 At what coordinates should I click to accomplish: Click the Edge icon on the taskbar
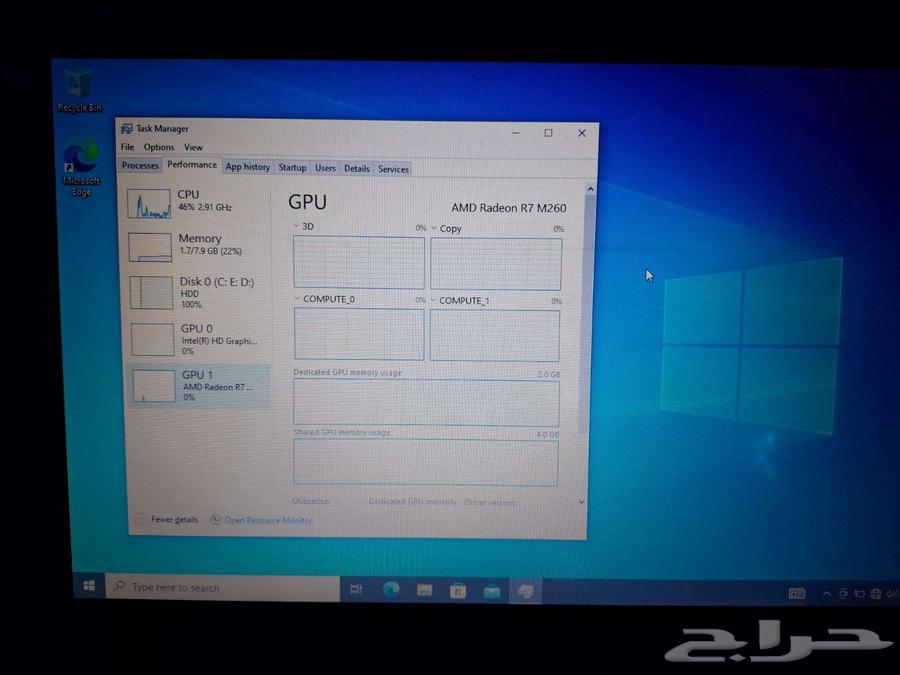click(x=390, y=589)
